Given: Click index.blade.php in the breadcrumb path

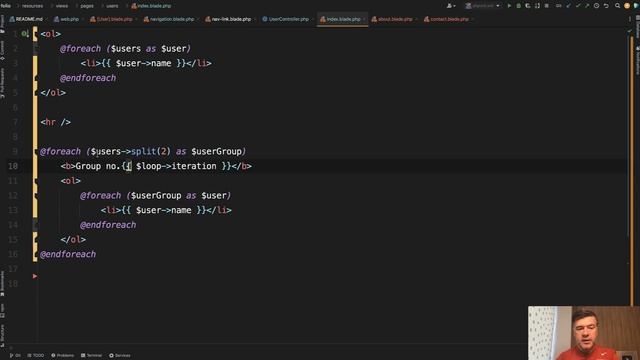Looking at the screenshot, I should pos(151,6).
